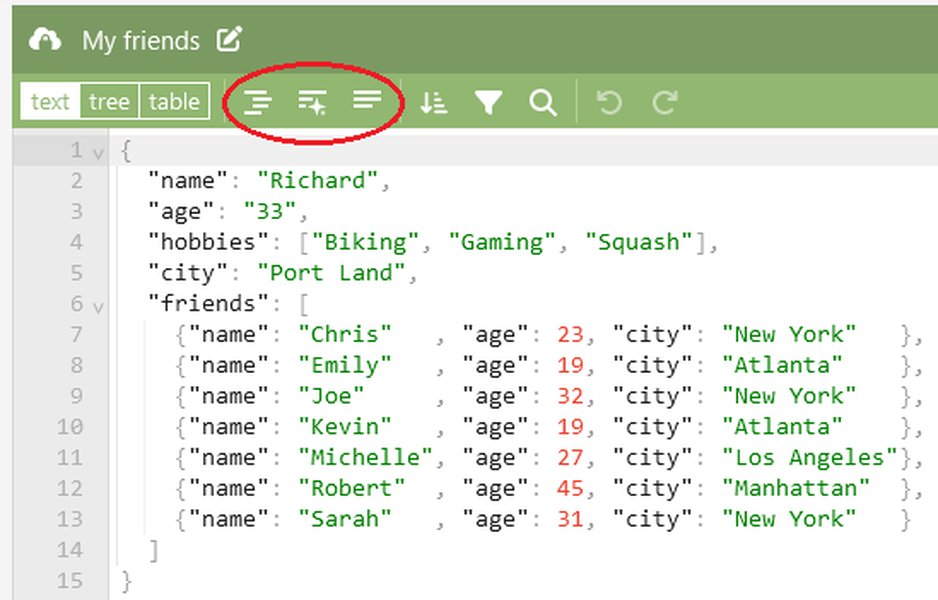Screen dimensions: 938x600
Task: Click the "Robert" name value
Action: (x=352, y=488)
